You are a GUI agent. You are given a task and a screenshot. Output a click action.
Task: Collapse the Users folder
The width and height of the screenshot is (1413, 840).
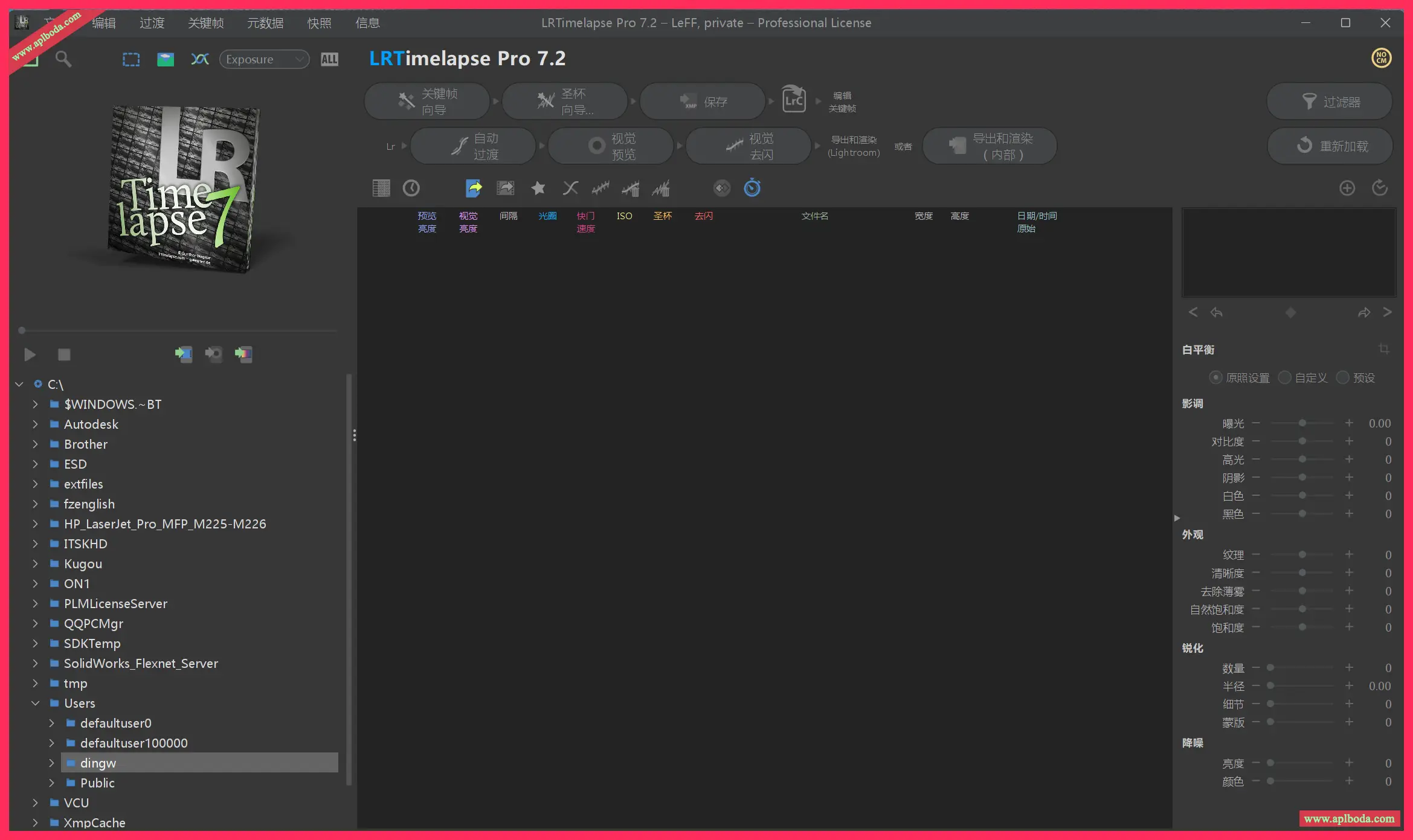(35, 703)
